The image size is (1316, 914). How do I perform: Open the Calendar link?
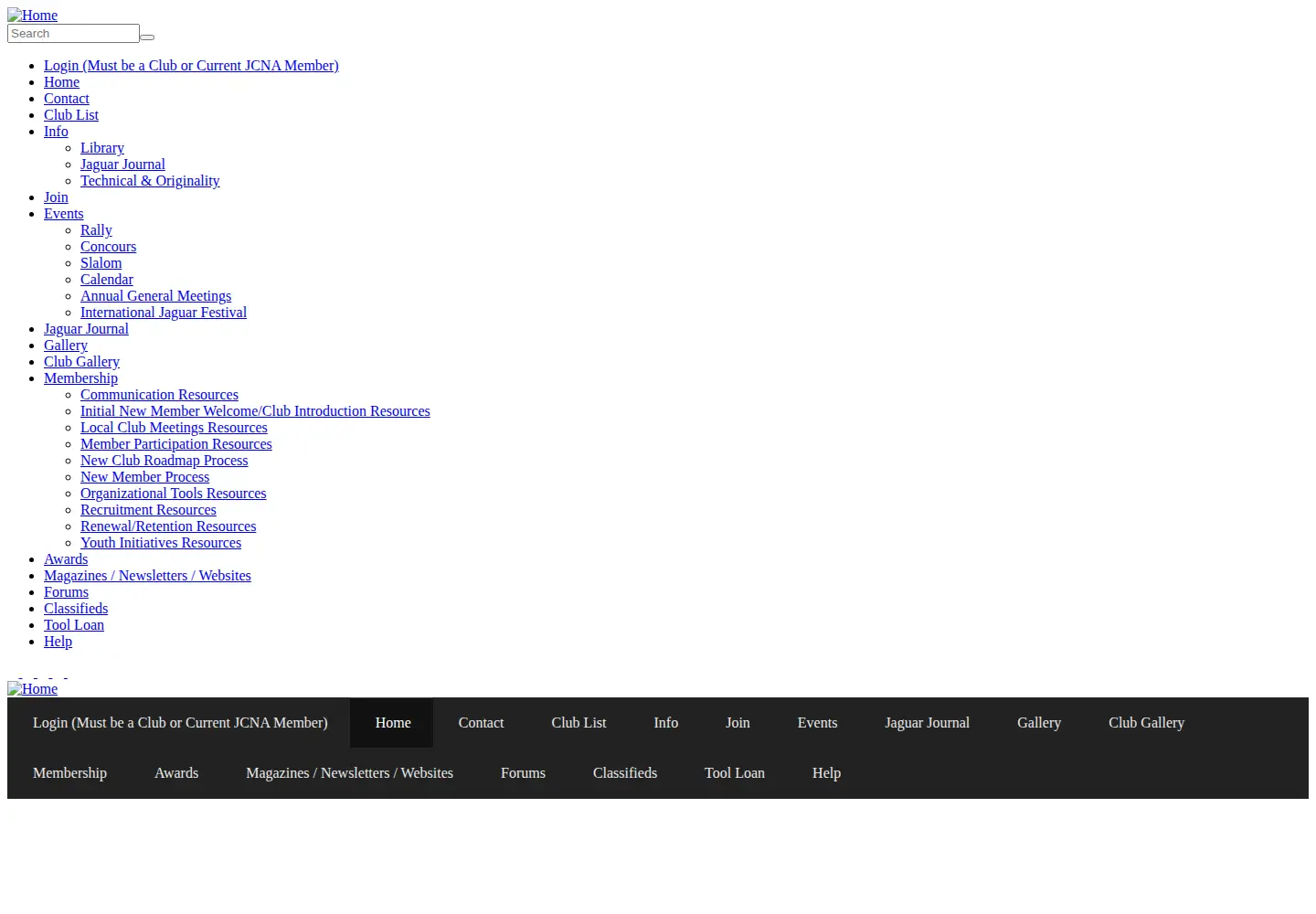click(107, 280)
